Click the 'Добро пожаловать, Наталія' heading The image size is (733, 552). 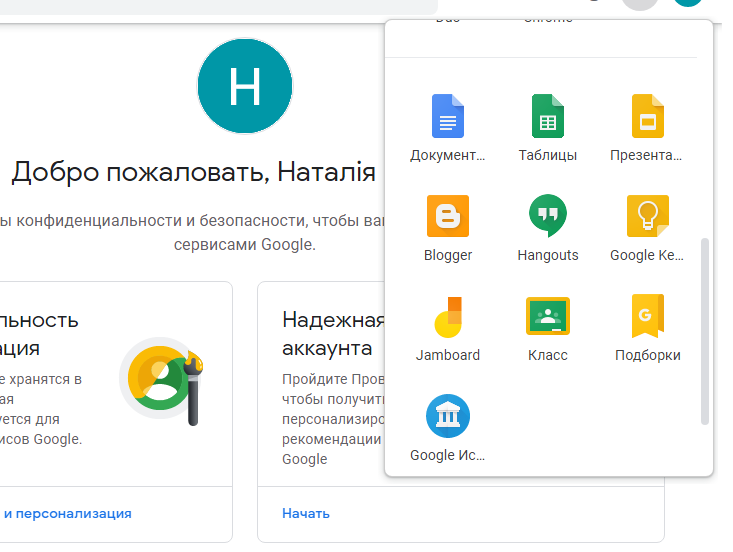pos(194,172)
